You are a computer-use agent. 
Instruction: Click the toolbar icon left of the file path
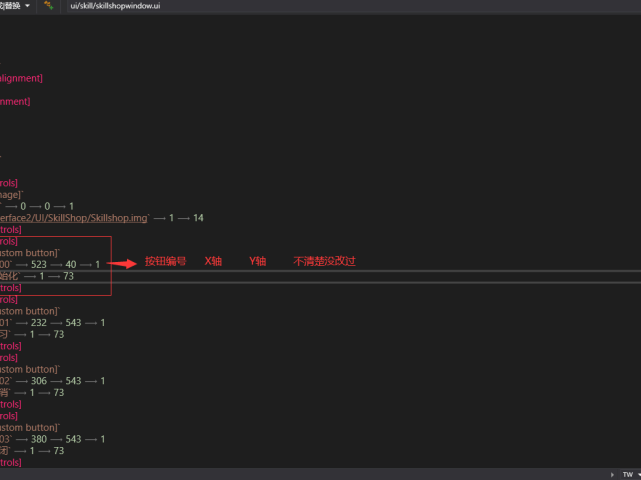coord(48,6)
